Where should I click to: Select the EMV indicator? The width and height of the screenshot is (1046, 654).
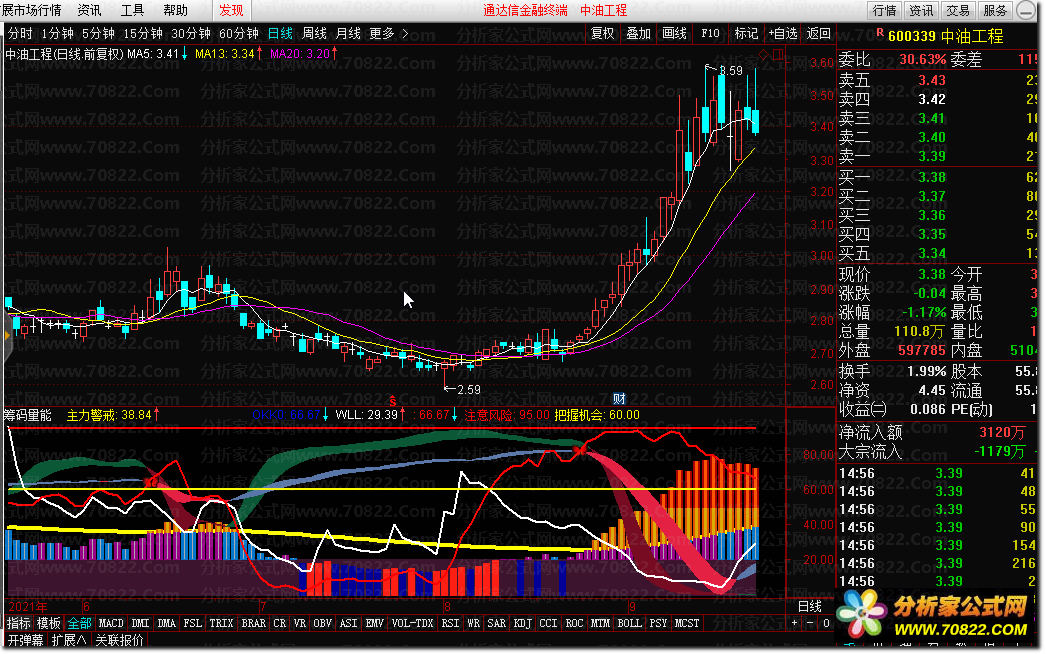click(x=374, y=623)
